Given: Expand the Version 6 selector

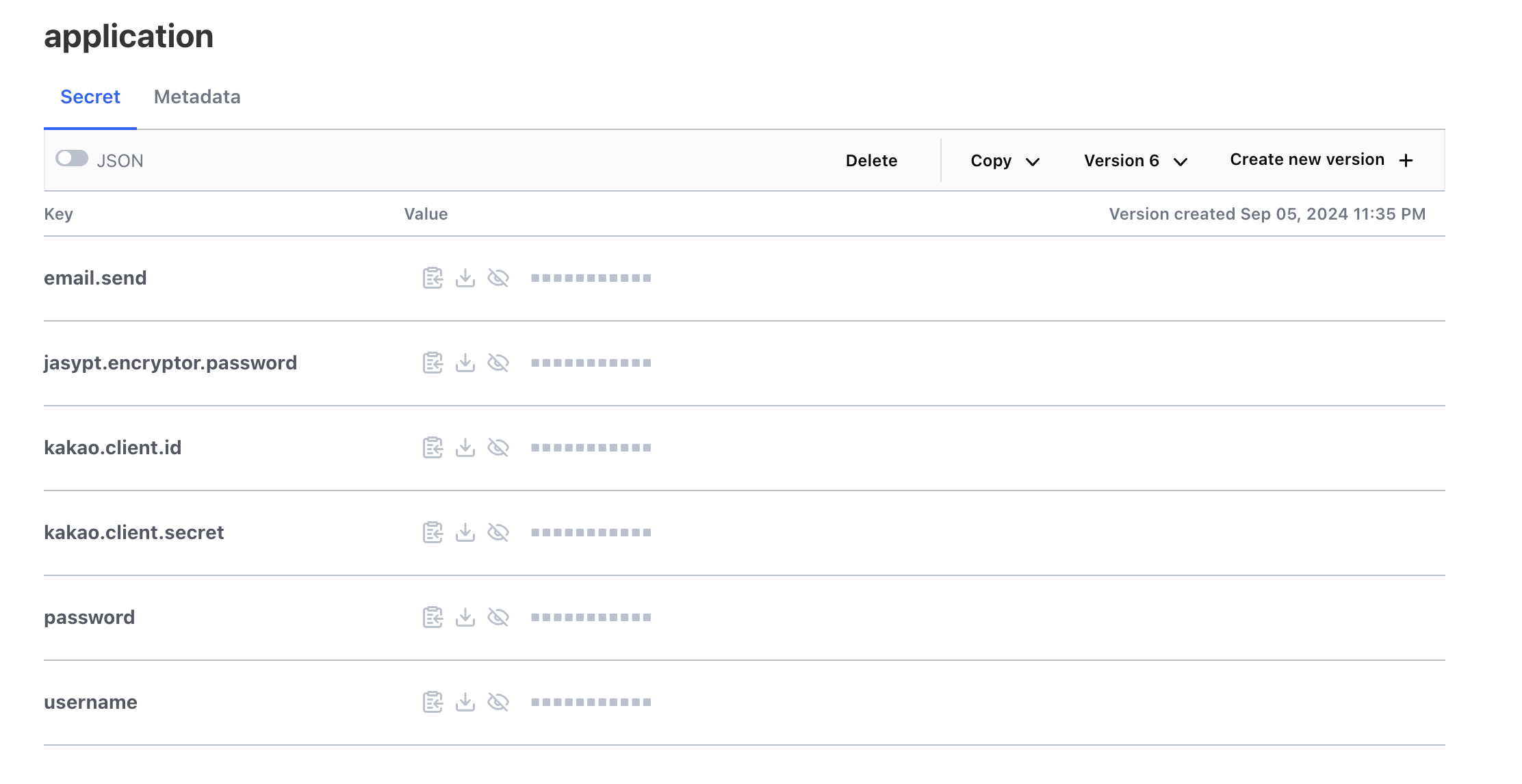Looking at the screenshot, I should (x=1135, y=161).
